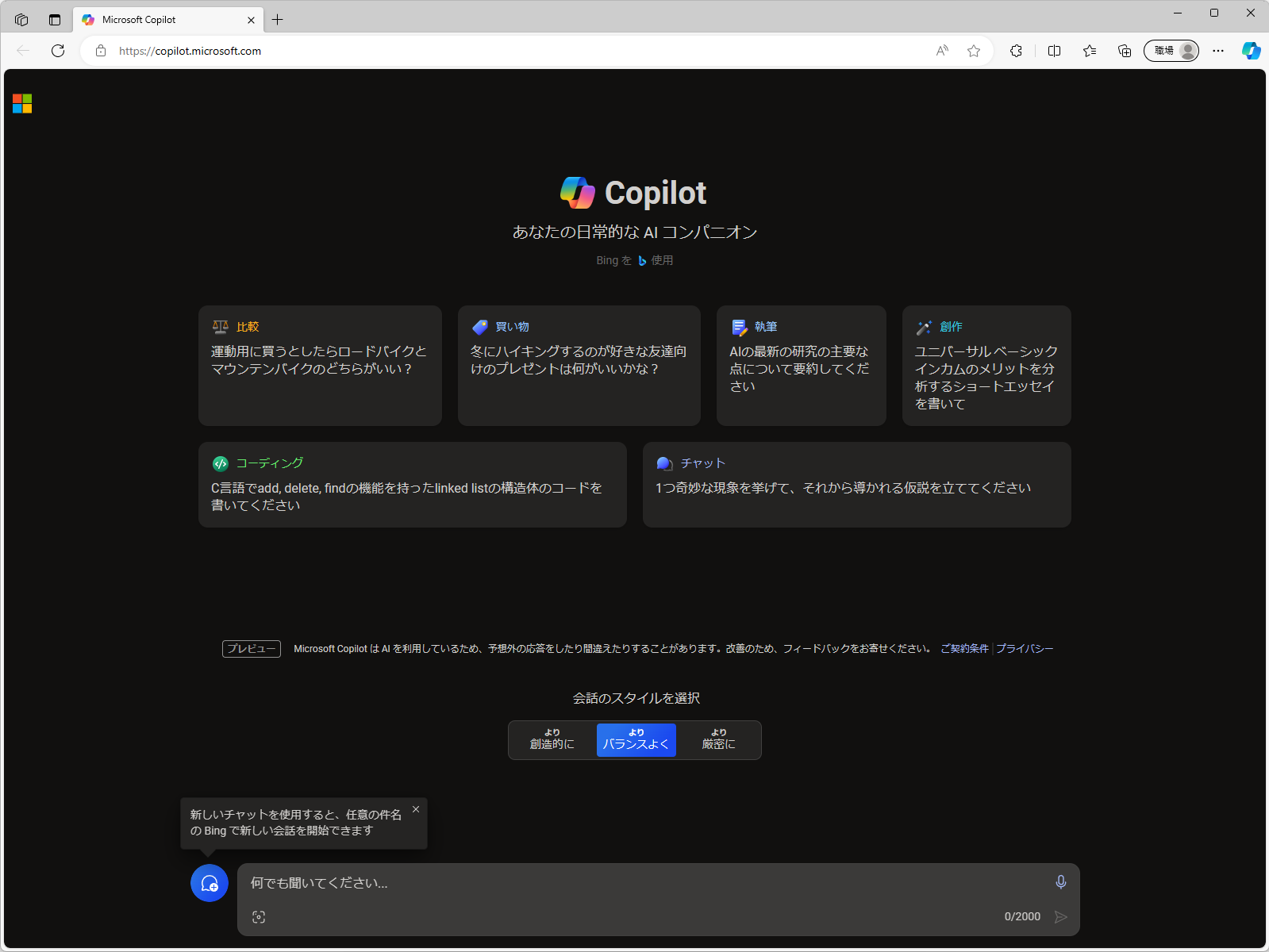Screen dimensions: 1269x952
Task: Refresh the page
Action: click(58, 51)
